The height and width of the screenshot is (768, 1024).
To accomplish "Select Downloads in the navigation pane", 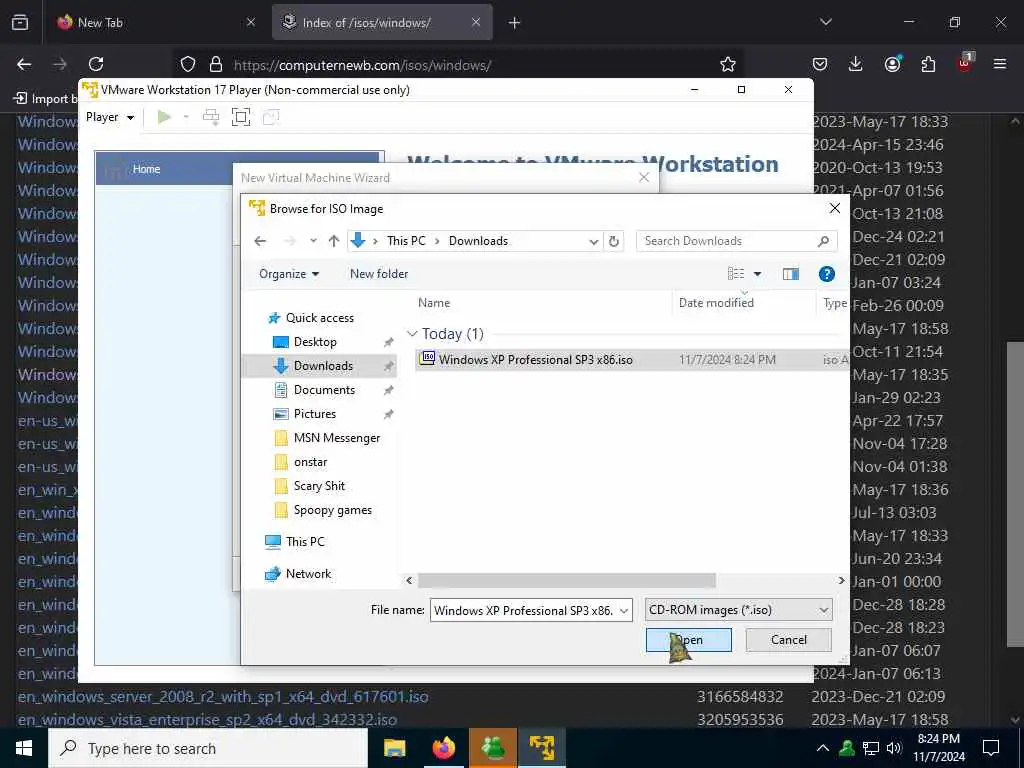I will point(320,366).
